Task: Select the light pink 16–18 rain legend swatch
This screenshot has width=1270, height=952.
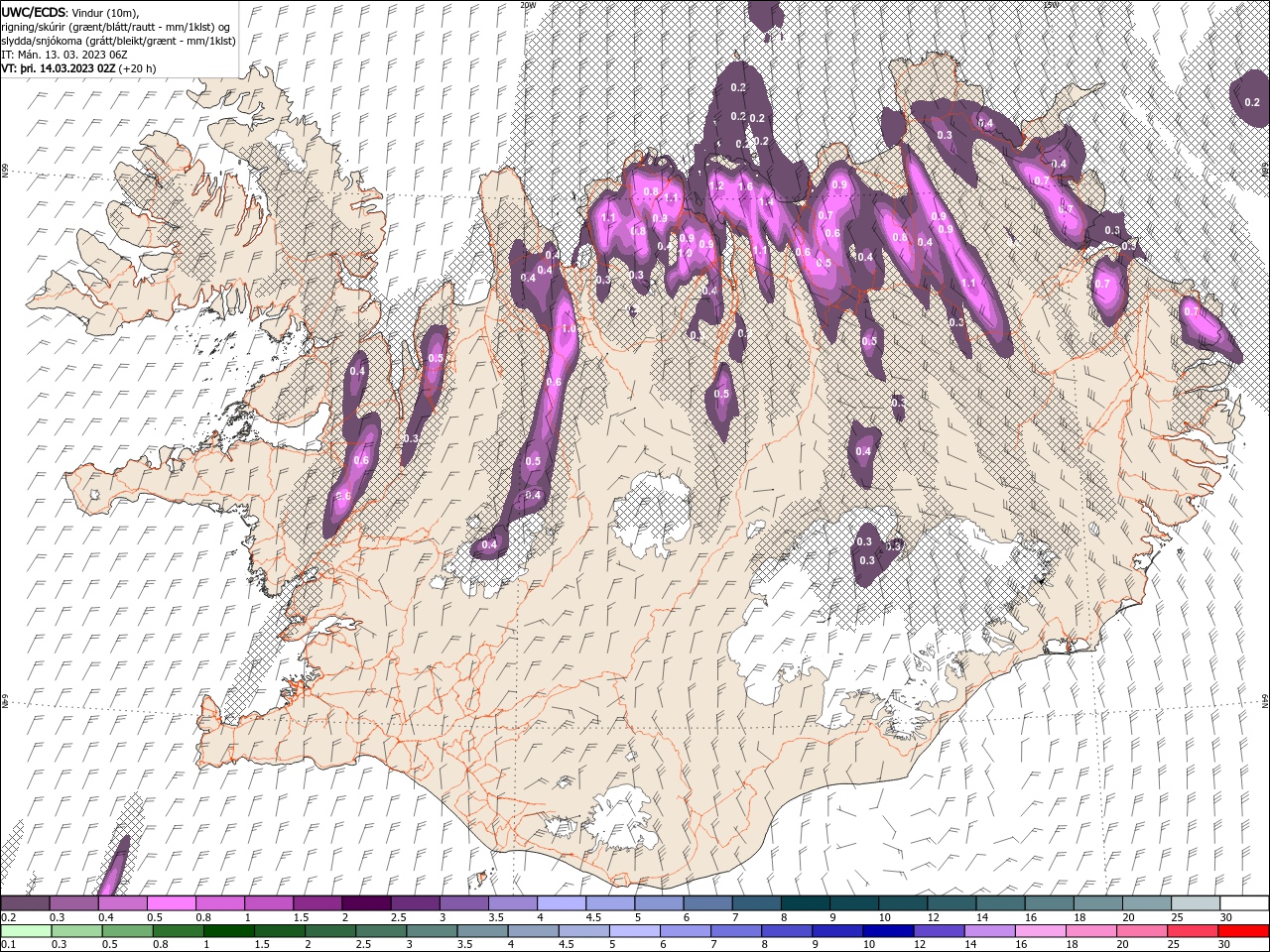Action: pos(1040,931)
